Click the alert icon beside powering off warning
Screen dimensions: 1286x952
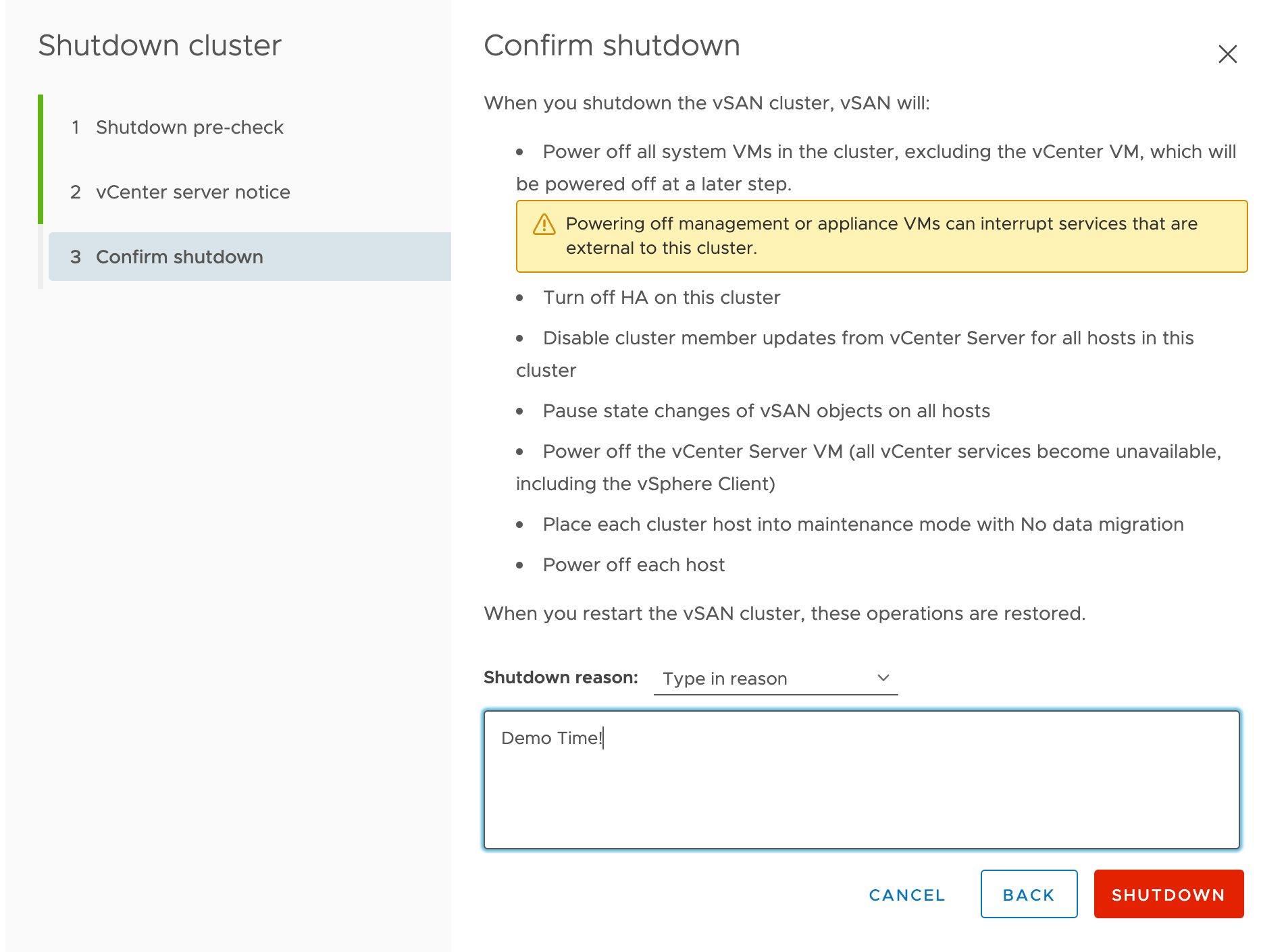(x=544, y=224)
